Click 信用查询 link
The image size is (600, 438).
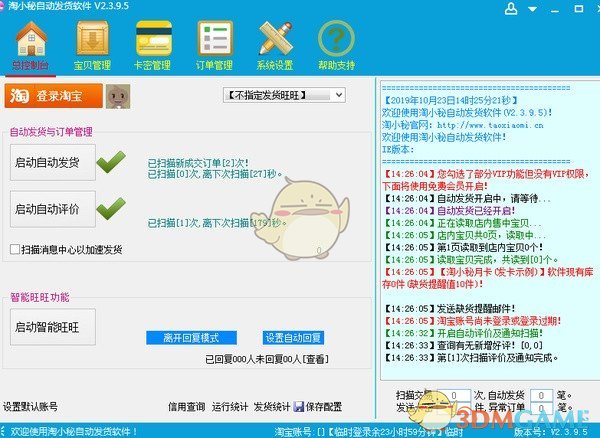[x=187, y=407]
